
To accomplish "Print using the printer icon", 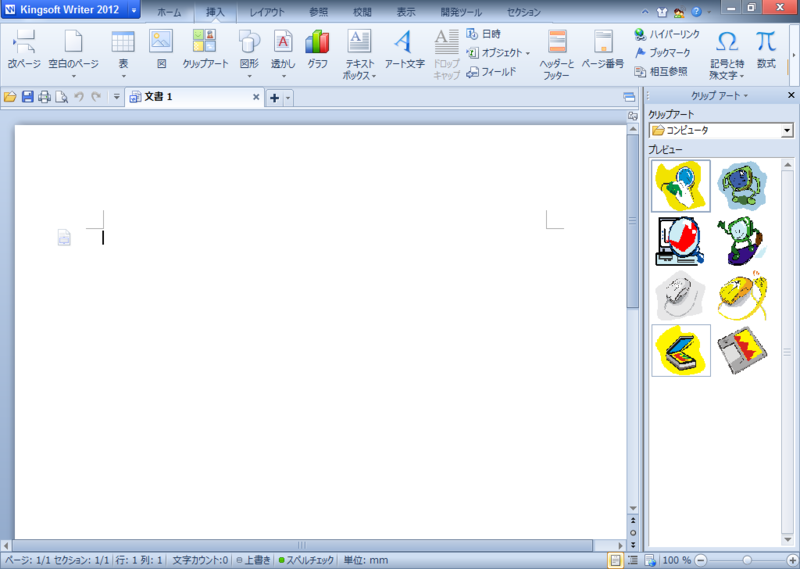I will (x=44, y=97).
